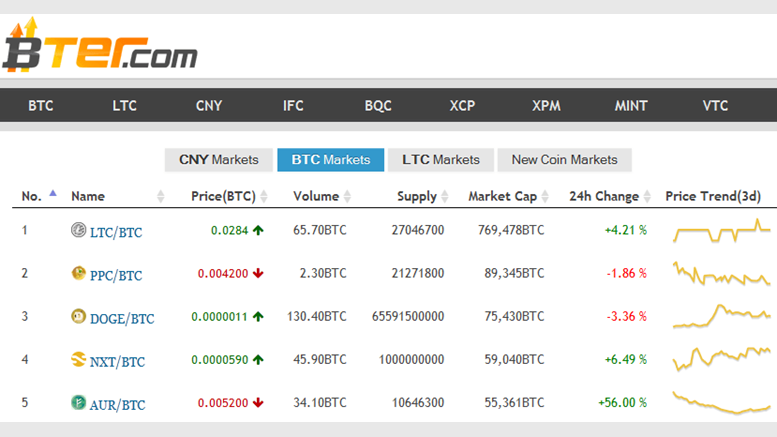Open BQC in the navigation bar
This screenshot has width=777, height=437.
pos(378,106)
